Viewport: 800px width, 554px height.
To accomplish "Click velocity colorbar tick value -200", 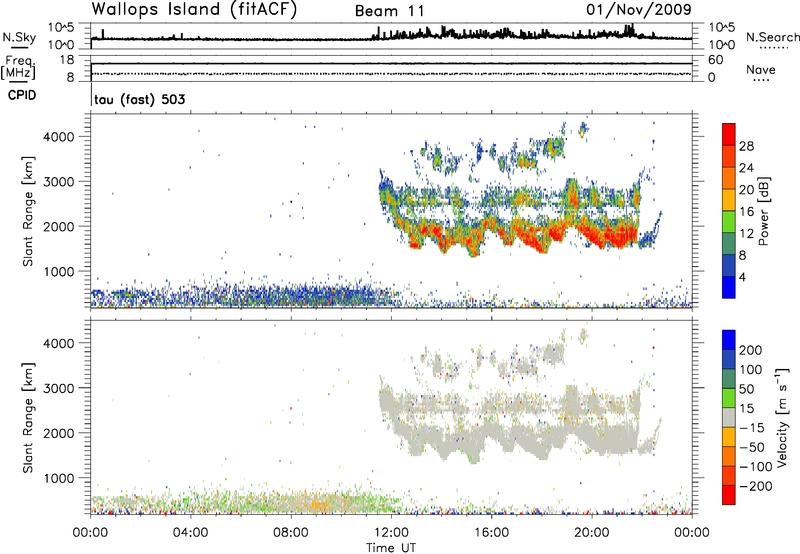I will click(x=756, y=486).
